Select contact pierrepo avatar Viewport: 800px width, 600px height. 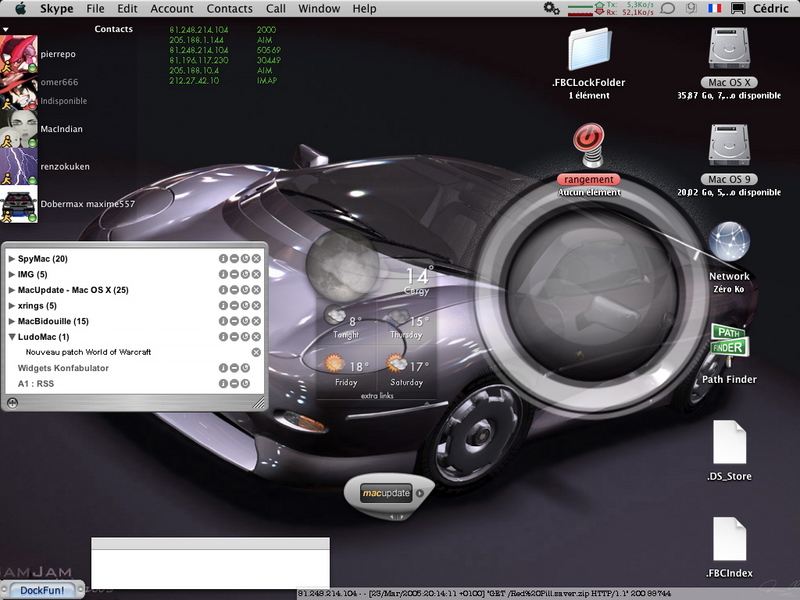19,54
